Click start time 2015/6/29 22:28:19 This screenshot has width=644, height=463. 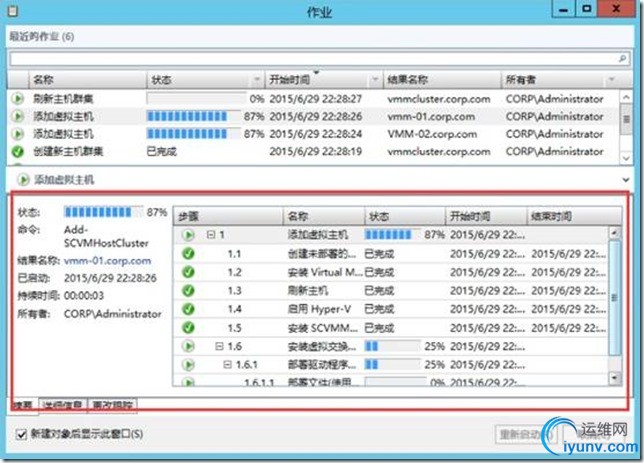coord(315,152)
